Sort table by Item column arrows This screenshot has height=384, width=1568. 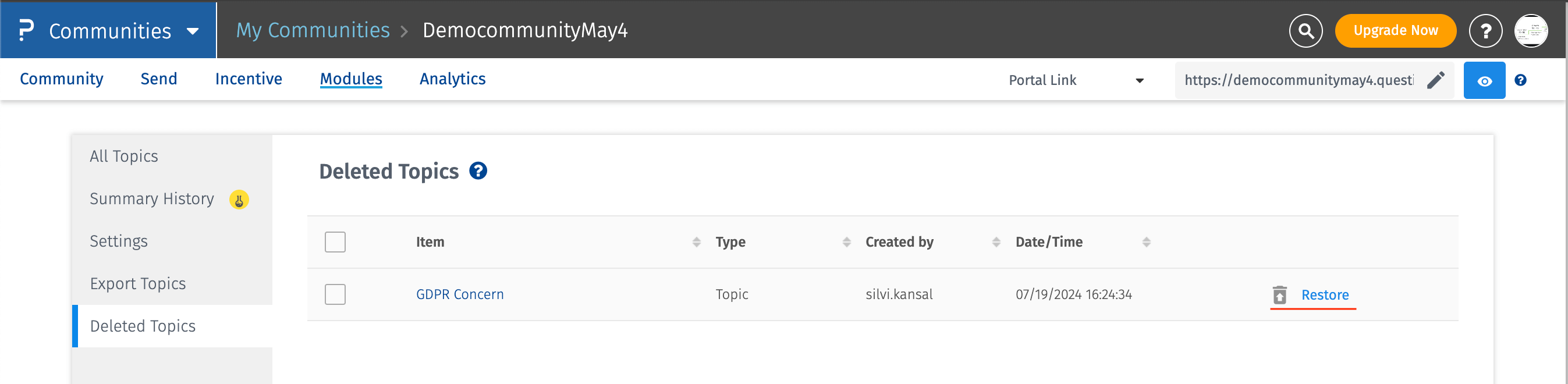point(696,242)
